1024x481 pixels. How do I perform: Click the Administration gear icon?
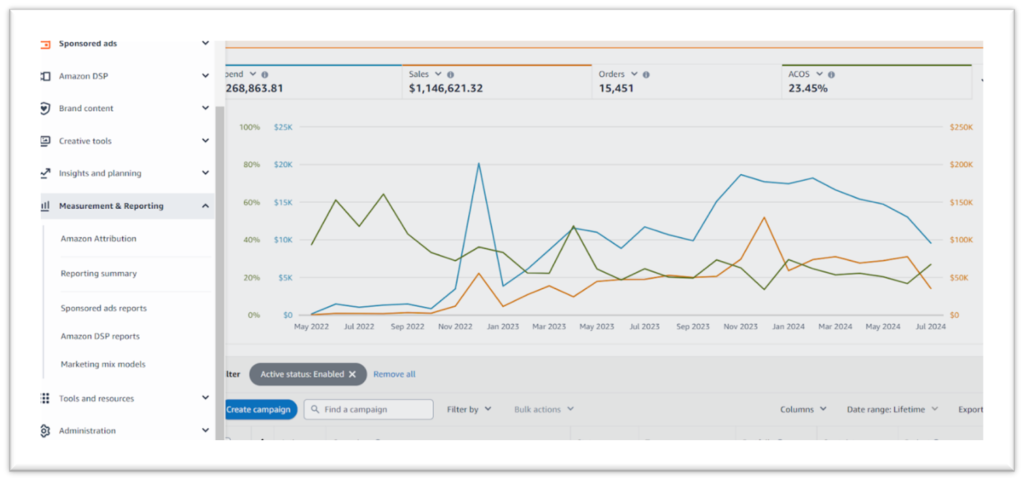point(45,431)
